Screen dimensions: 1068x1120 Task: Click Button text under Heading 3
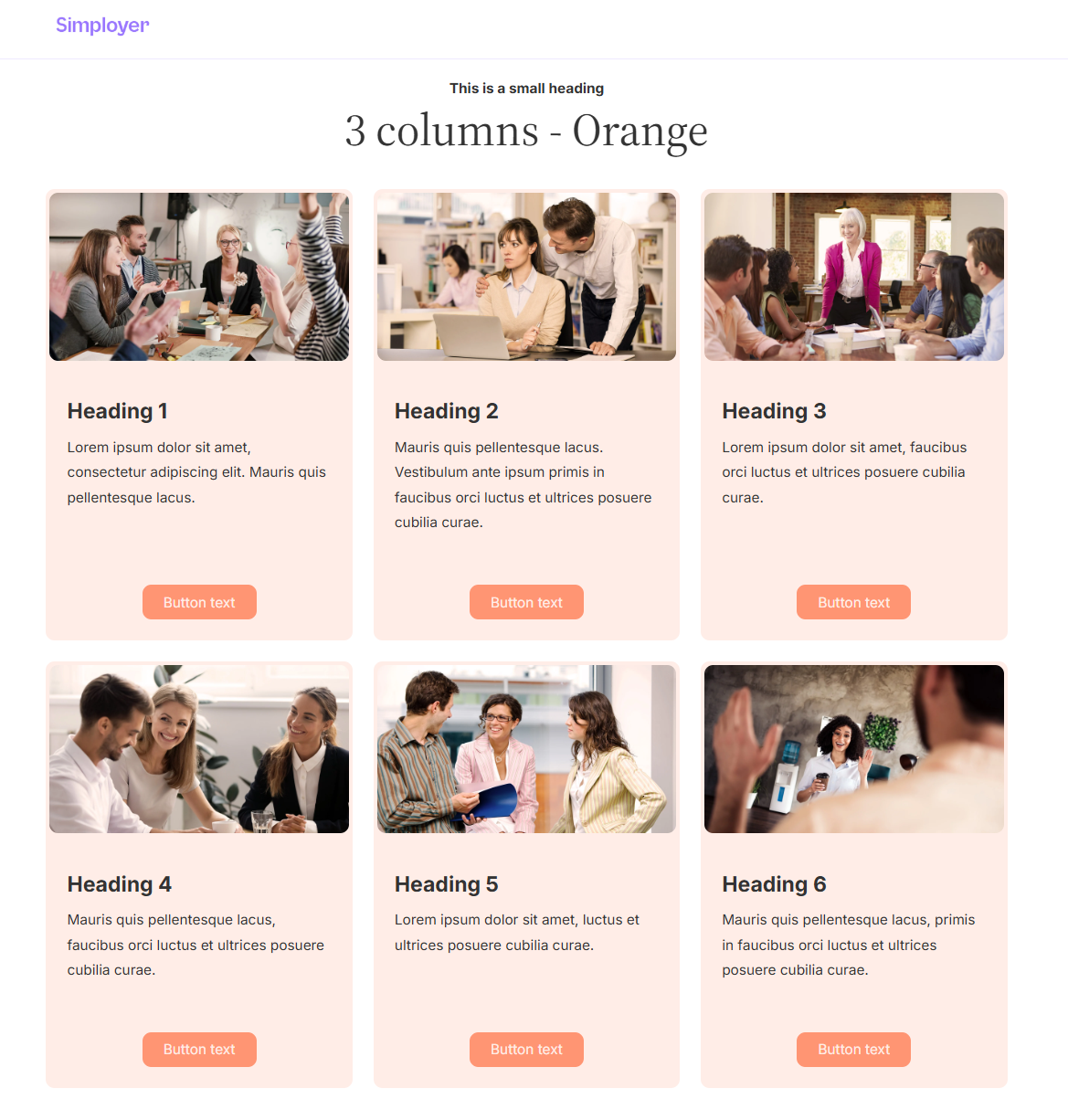coord(853,602)
